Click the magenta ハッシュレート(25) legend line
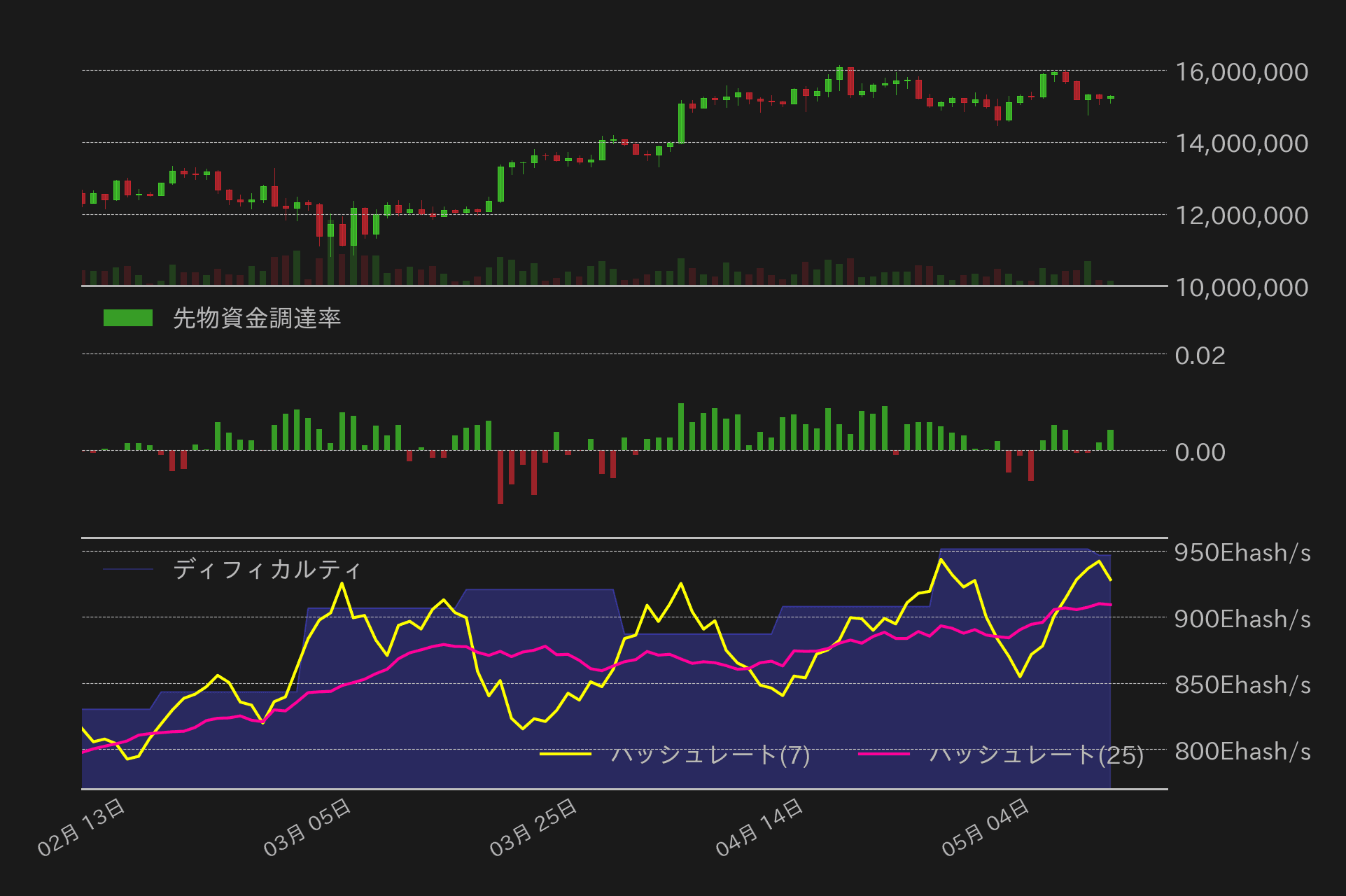 click(883, 754)
